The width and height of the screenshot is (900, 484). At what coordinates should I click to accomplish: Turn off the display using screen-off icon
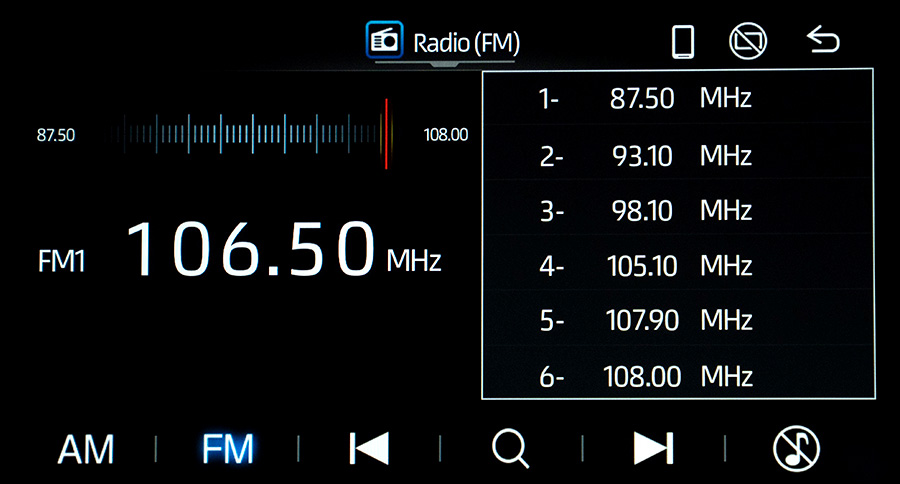pyautogui.click(x=747, y=41)
